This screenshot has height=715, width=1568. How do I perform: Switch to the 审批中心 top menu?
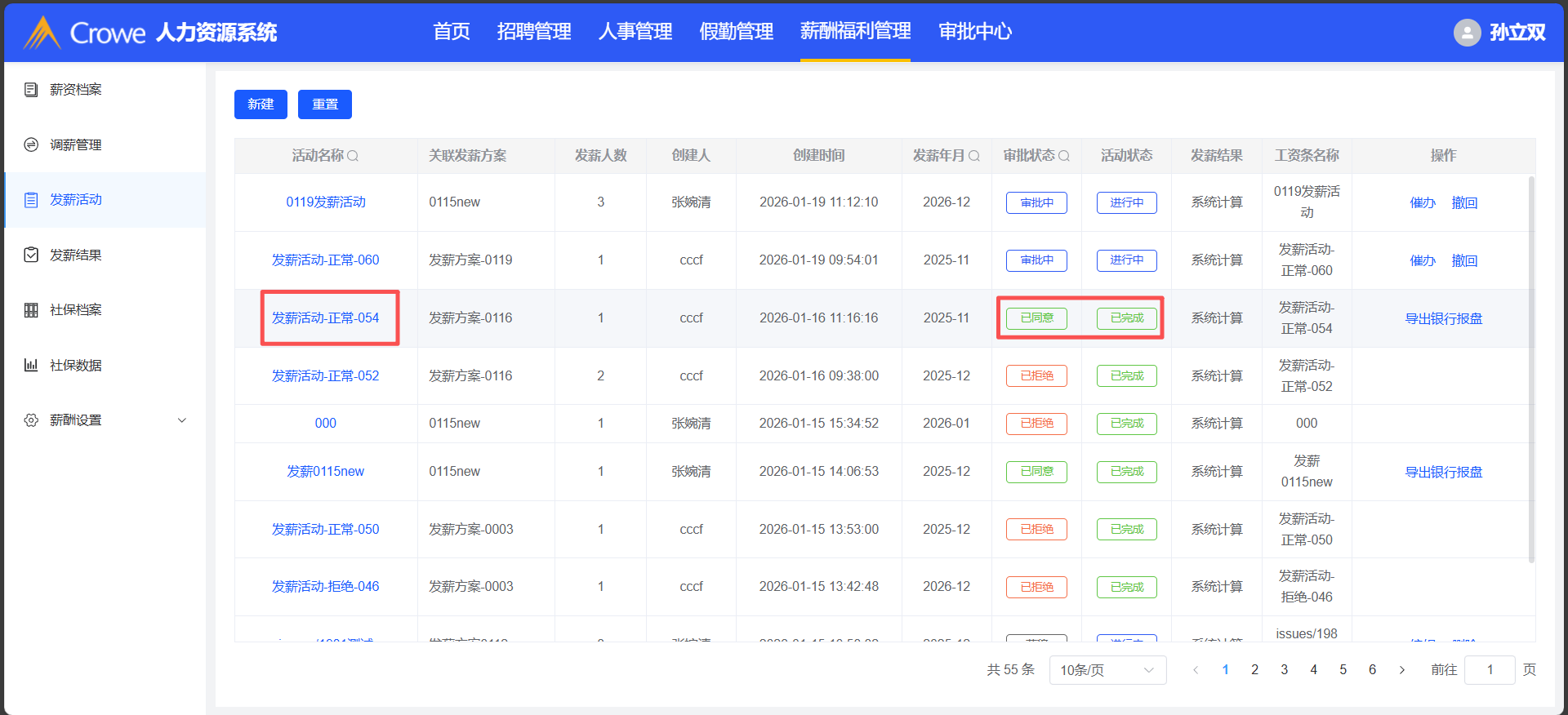click(975, 32)
